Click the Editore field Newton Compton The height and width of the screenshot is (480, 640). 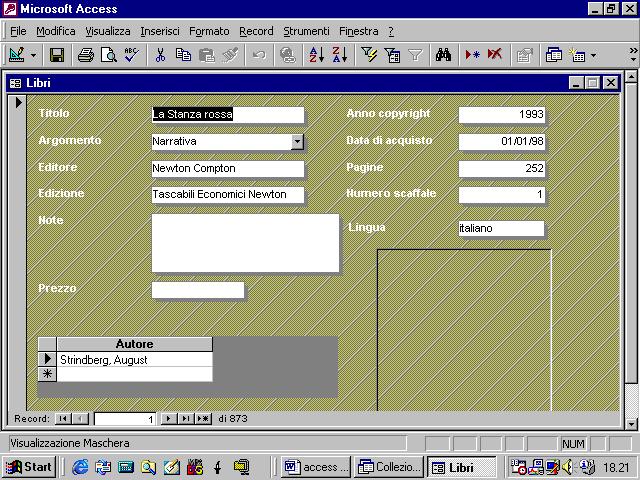click(x=228, y=168)
